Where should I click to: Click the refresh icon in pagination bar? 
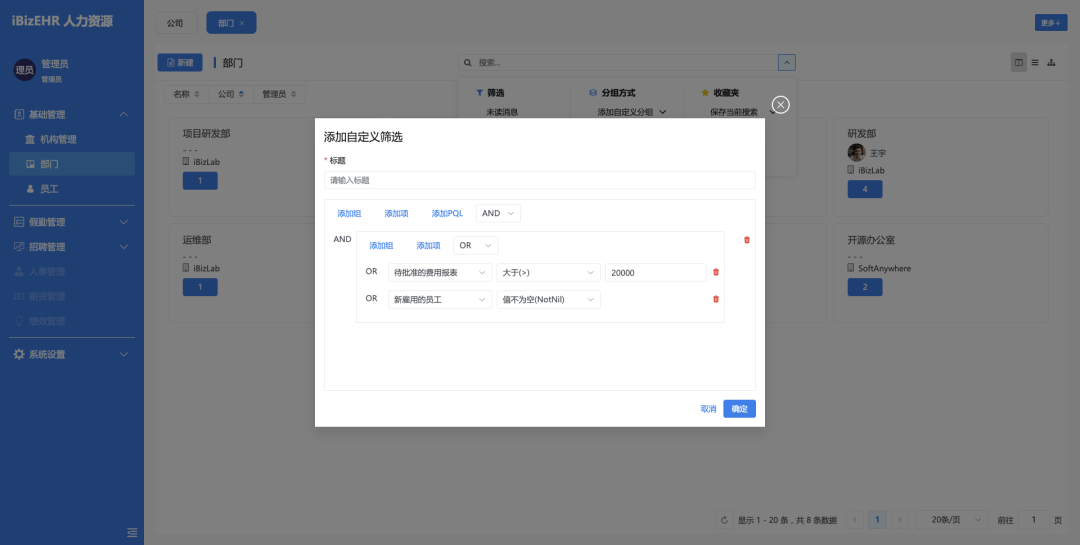[x=724, y=520]
